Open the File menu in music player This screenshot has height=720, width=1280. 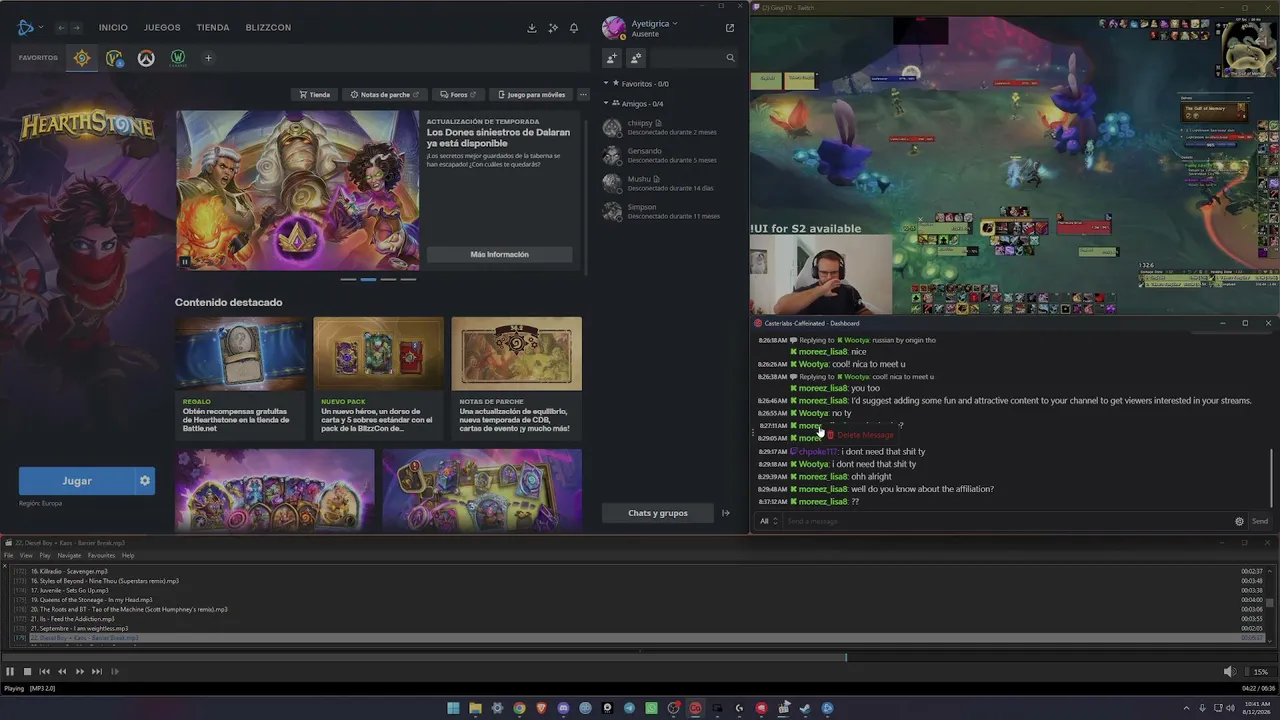click(x=9, y=556)
